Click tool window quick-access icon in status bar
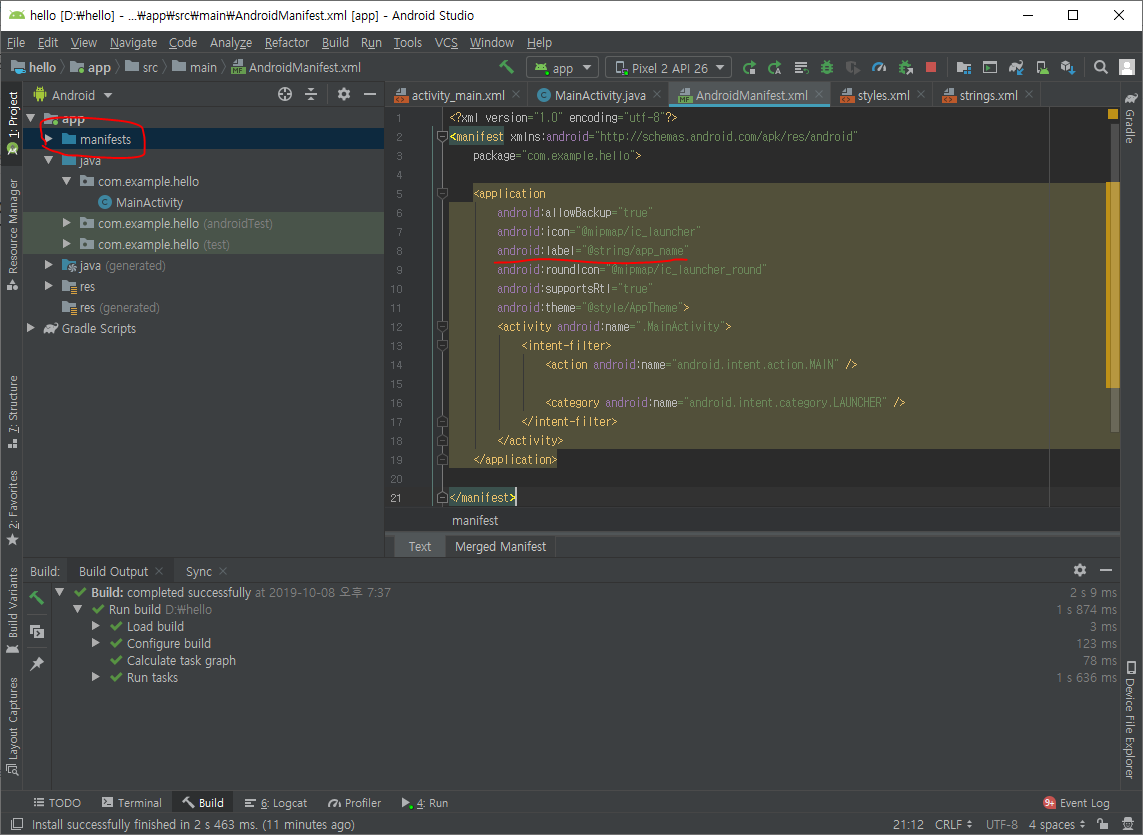Screen dimensions: 1143x835 (x=16, y=824)
